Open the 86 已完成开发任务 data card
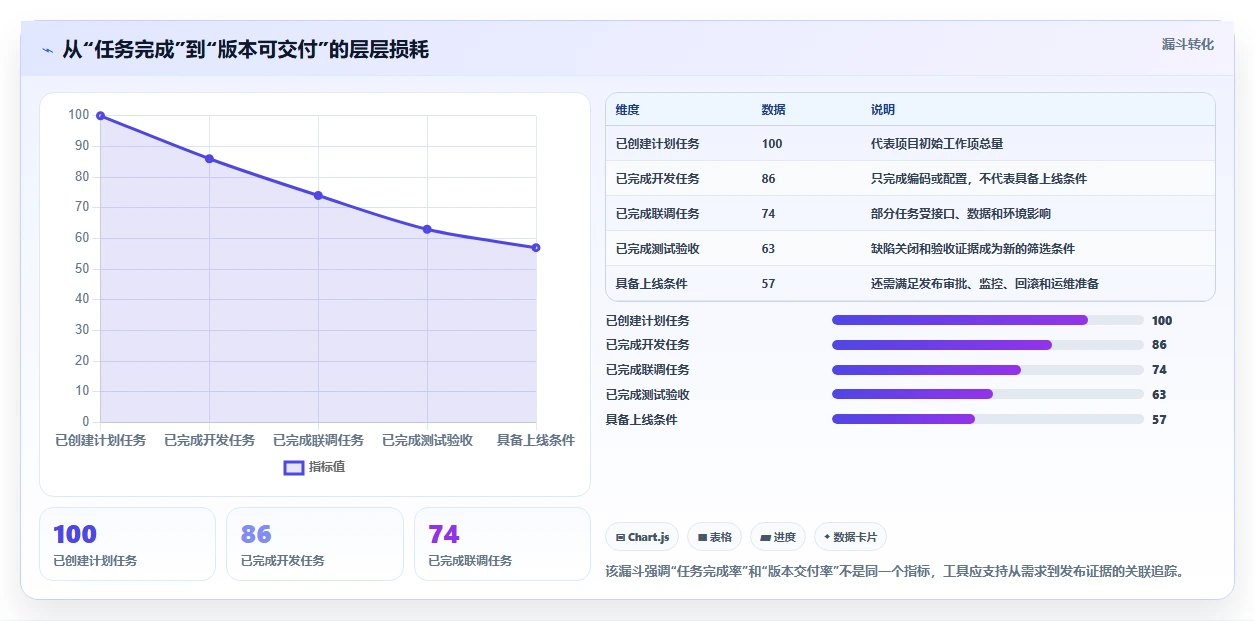Image resolution: width=1255 pixels, height=621 pixels. pos(315,544)
